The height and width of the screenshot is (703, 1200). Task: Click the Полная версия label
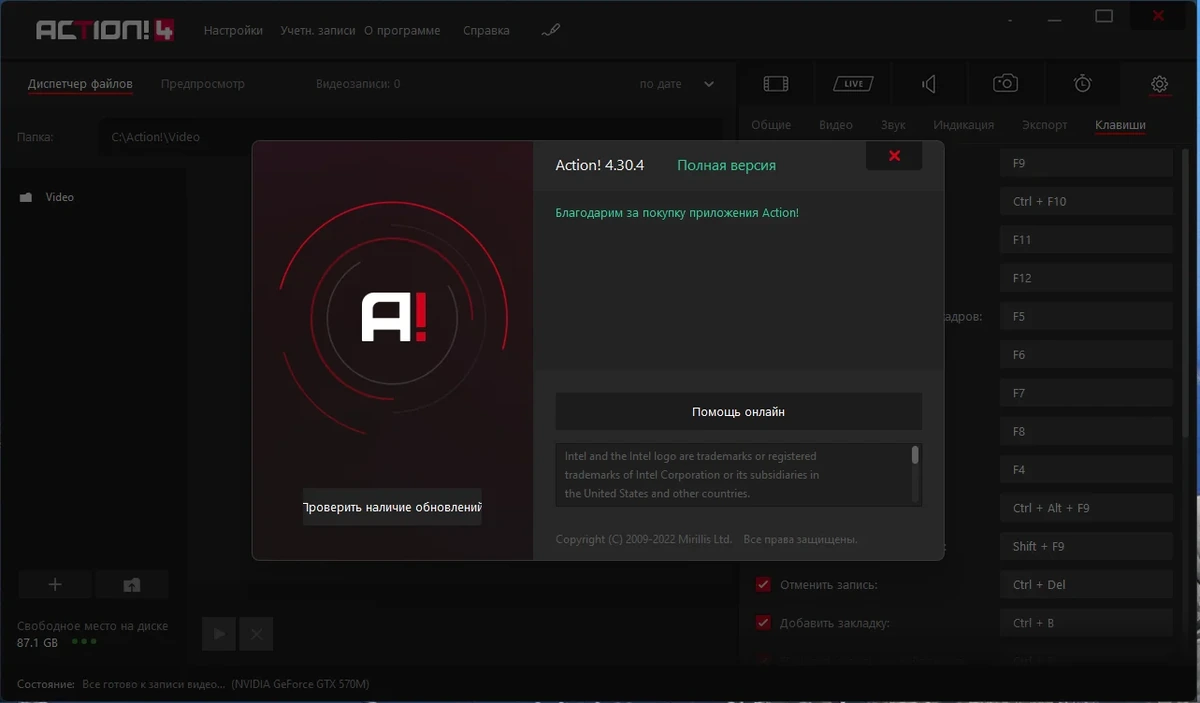(x=726, y=165)
